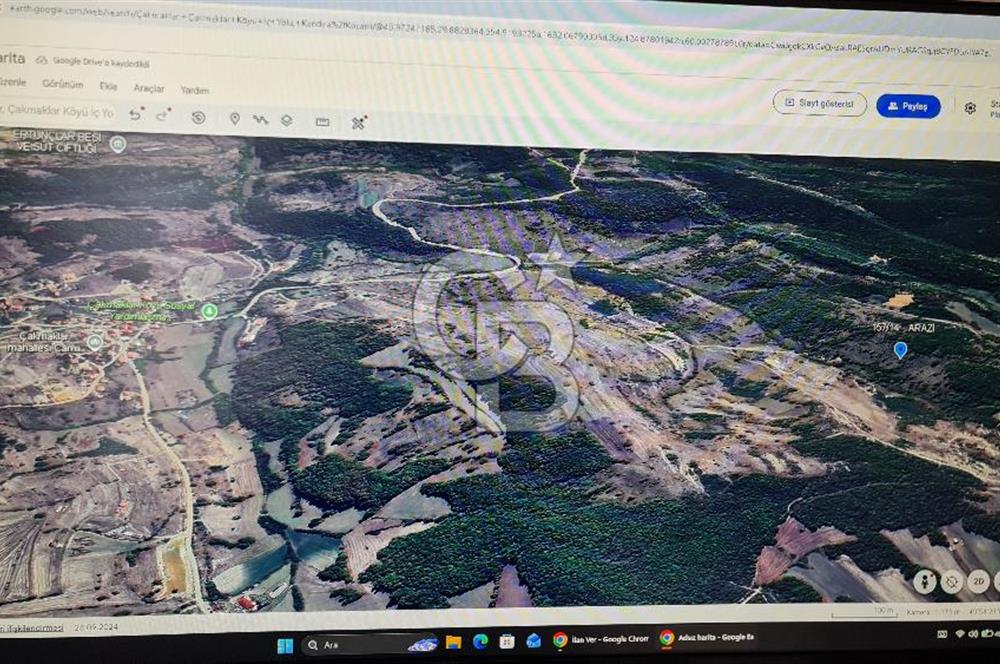Open the Ekle menu
This screenshot has width=1000, height=664.
(108, 87)
